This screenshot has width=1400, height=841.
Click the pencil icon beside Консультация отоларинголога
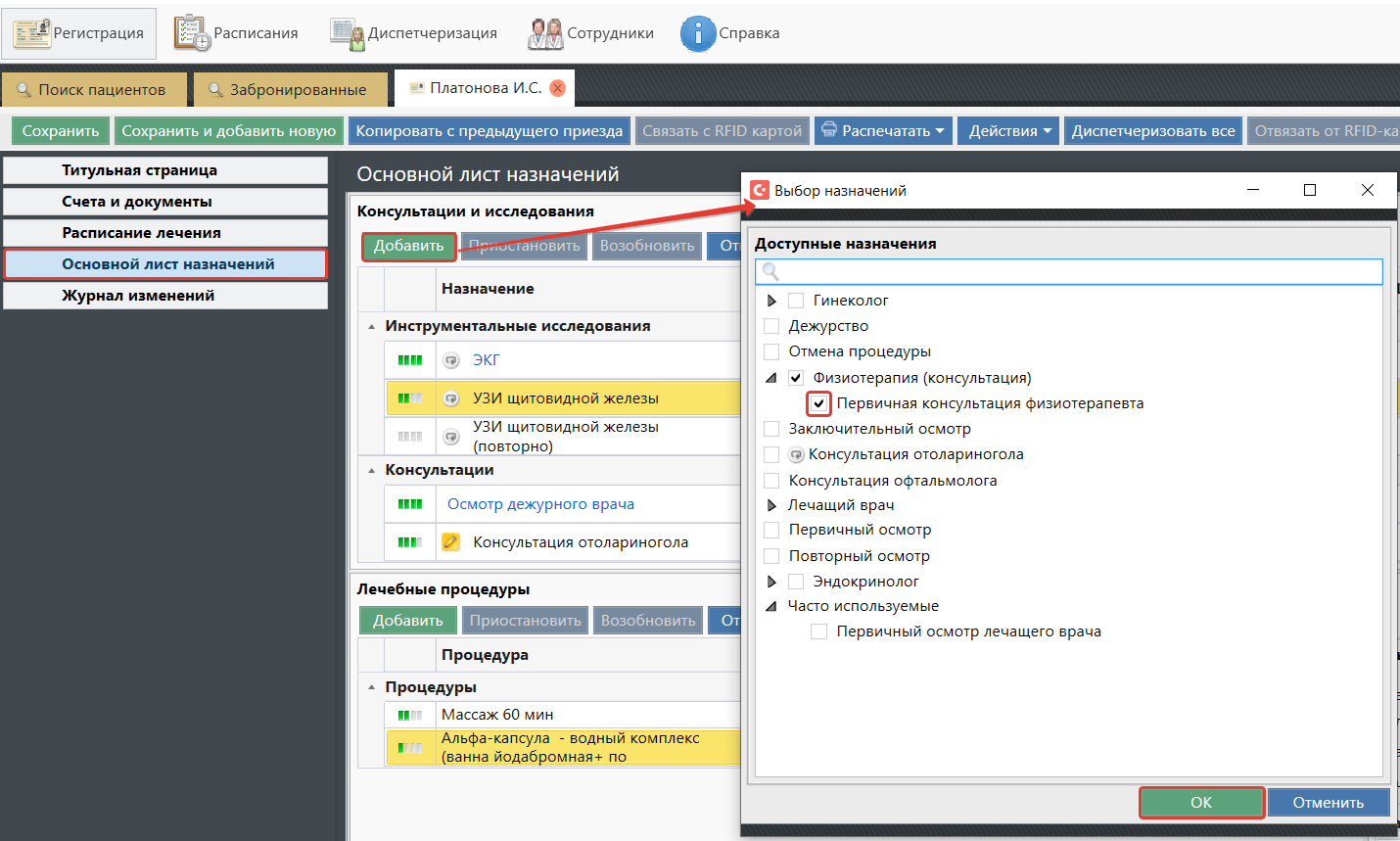pyautogui.click(x=451, y=541)
